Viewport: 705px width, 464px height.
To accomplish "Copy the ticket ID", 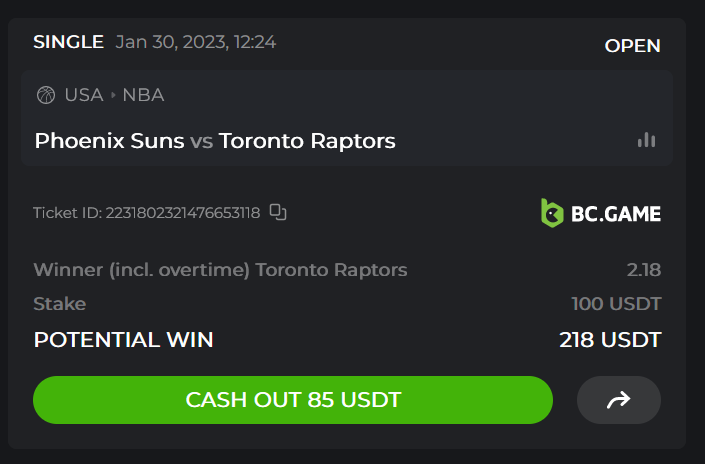I will (x=279, y=212).
